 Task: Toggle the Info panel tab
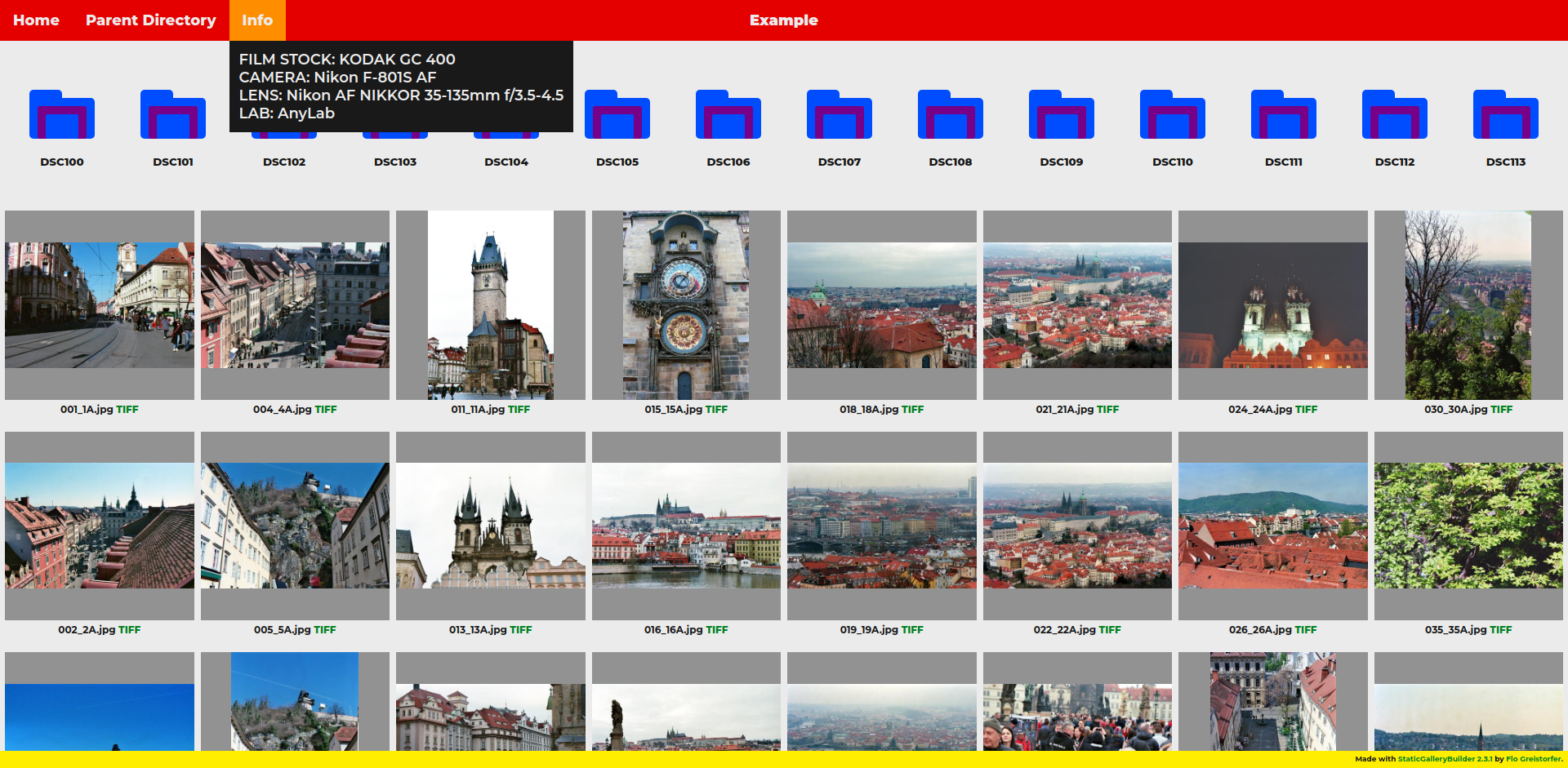[257, 20]
